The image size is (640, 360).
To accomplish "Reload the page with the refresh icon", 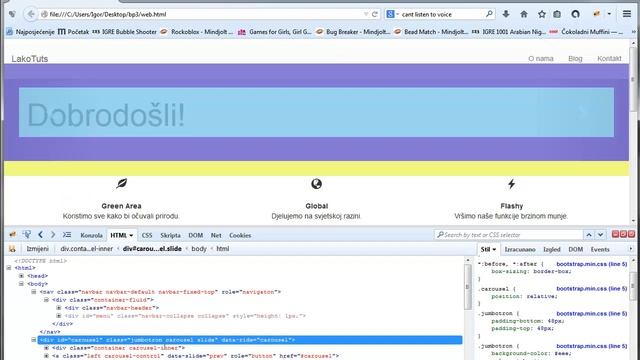I will (375, 14).
